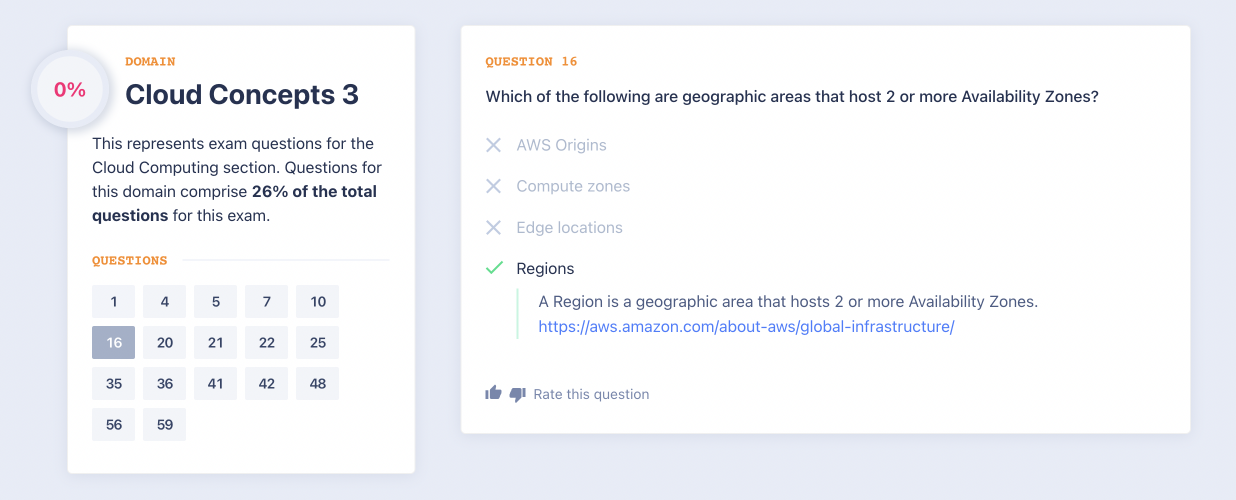The width and height of the screenshot is (1236, 500).
Task: Click the X icon beside AWS Origins
Action: [493, 145]
